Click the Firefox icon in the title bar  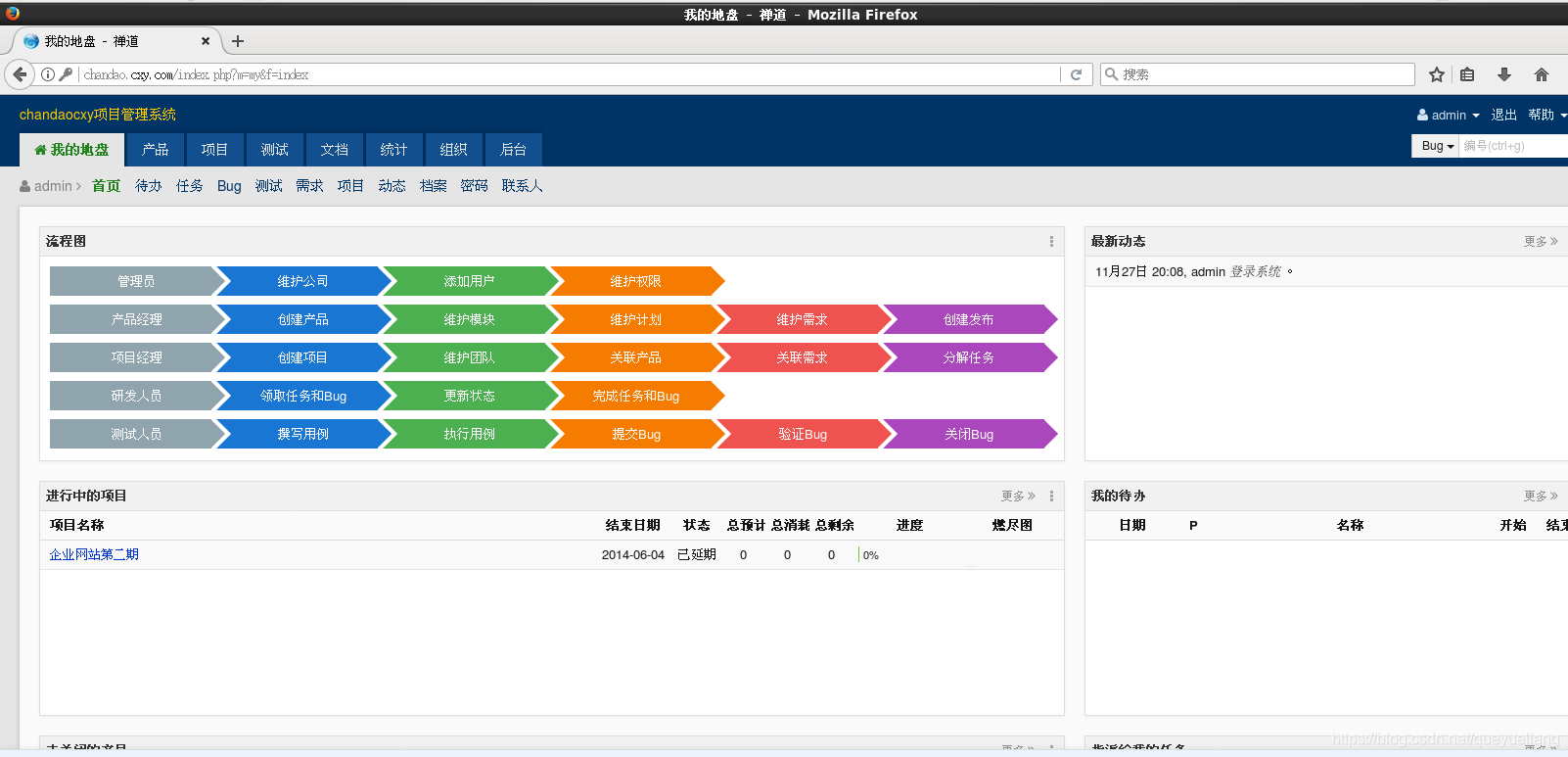[13, 13]
